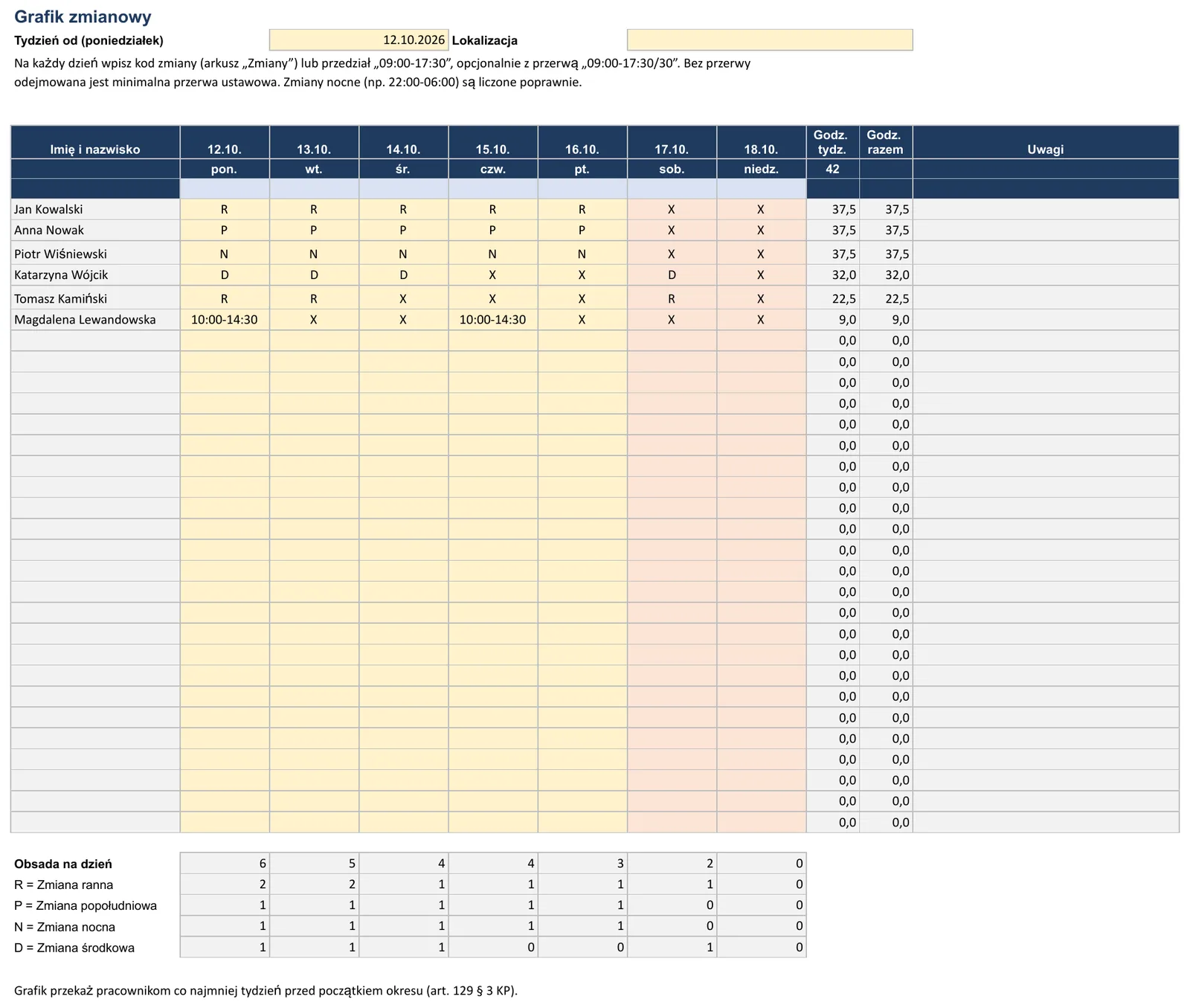Click the D = Zmiana środkowa legend label
The width and height of the screenshot is (1190, 1008).
point(74,948)
